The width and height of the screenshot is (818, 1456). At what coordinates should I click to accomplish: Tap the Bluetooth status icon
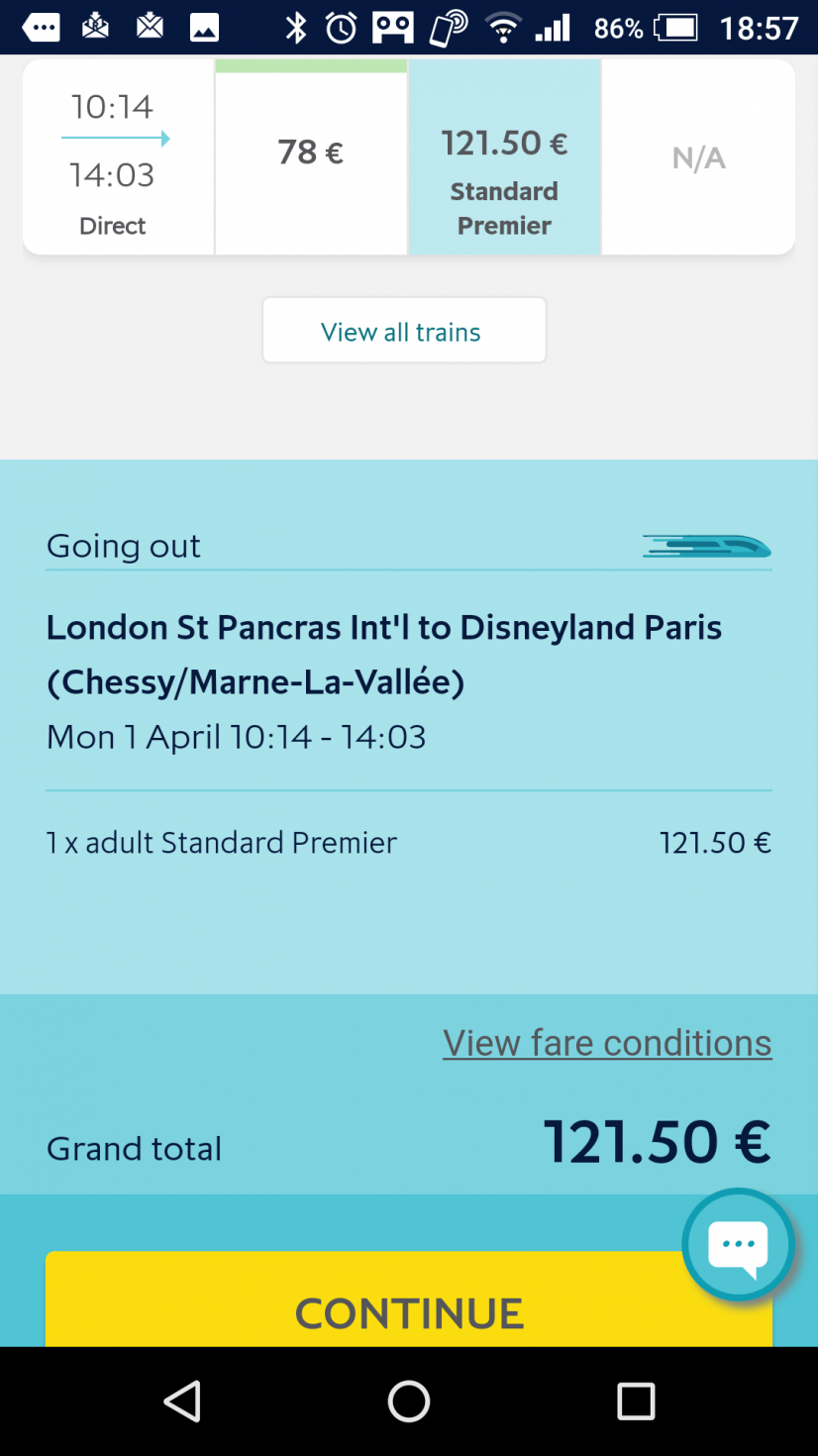point(296,28)
